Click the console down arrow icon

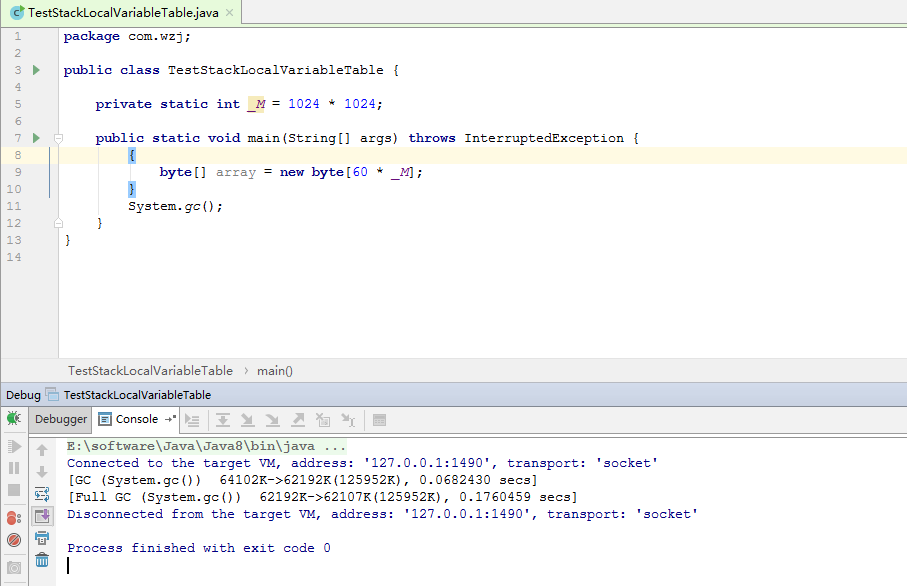tap(42, 472)
